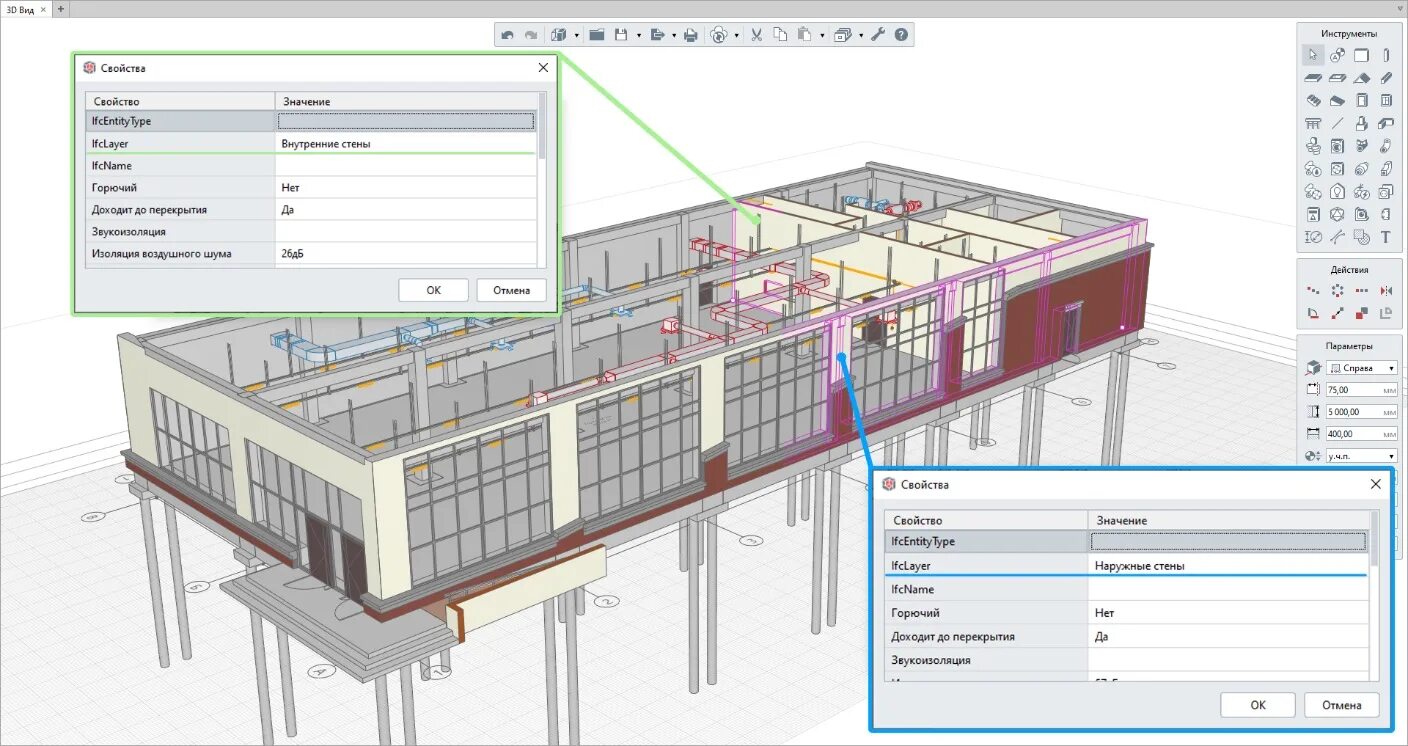Open help with the question mark icon

pos(902,35)
